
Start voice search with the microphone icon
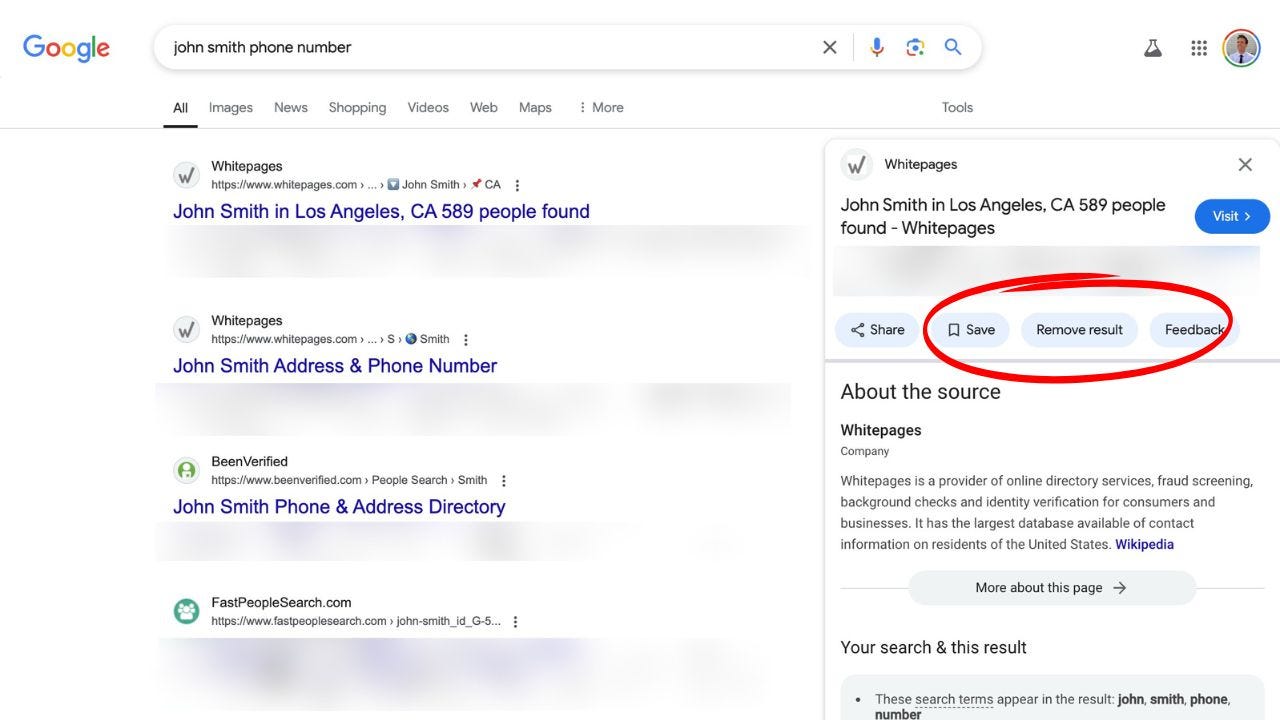[x=877, y=47]
